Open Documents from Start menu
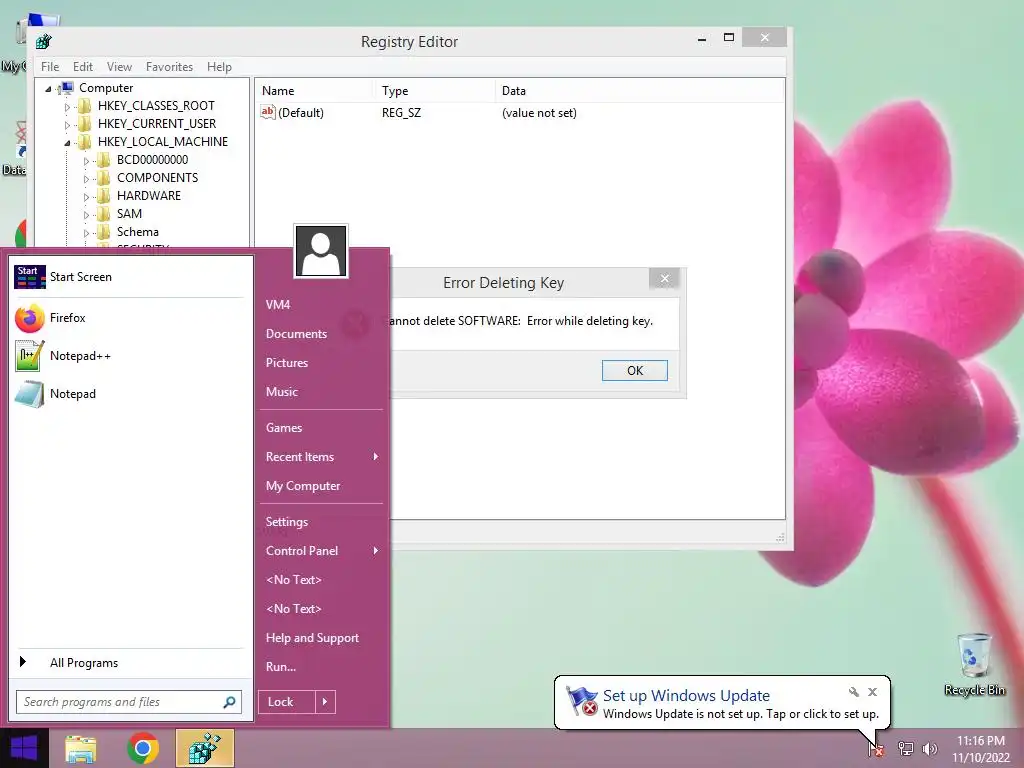The width and height of the screenshot is (1024, 768). point(296,334)
